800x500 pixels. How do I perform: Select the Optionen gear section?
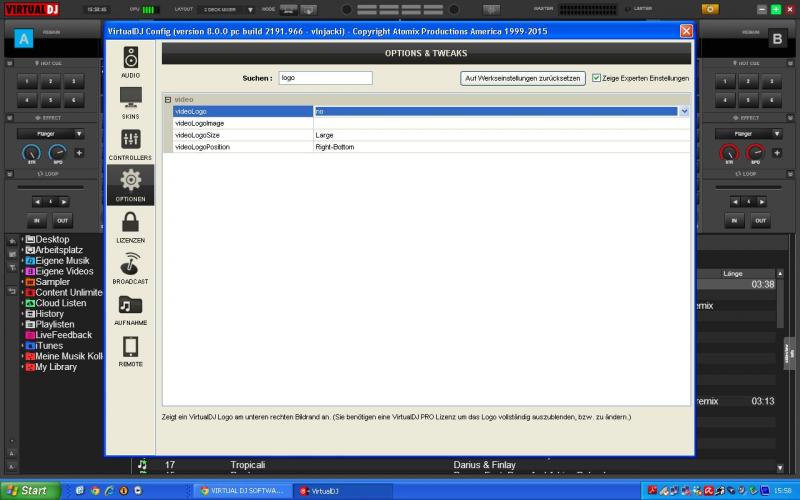coord(131,186)
